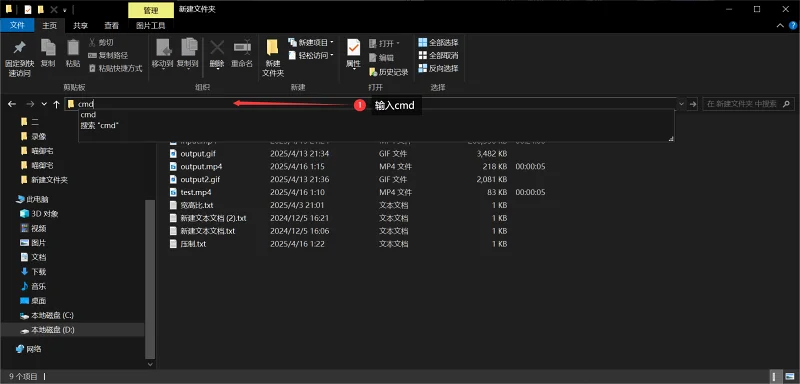Viewport: 800px width, 384px height.
Task: Click 粘贴快捷方式 button
Action: tap(115, 68)
